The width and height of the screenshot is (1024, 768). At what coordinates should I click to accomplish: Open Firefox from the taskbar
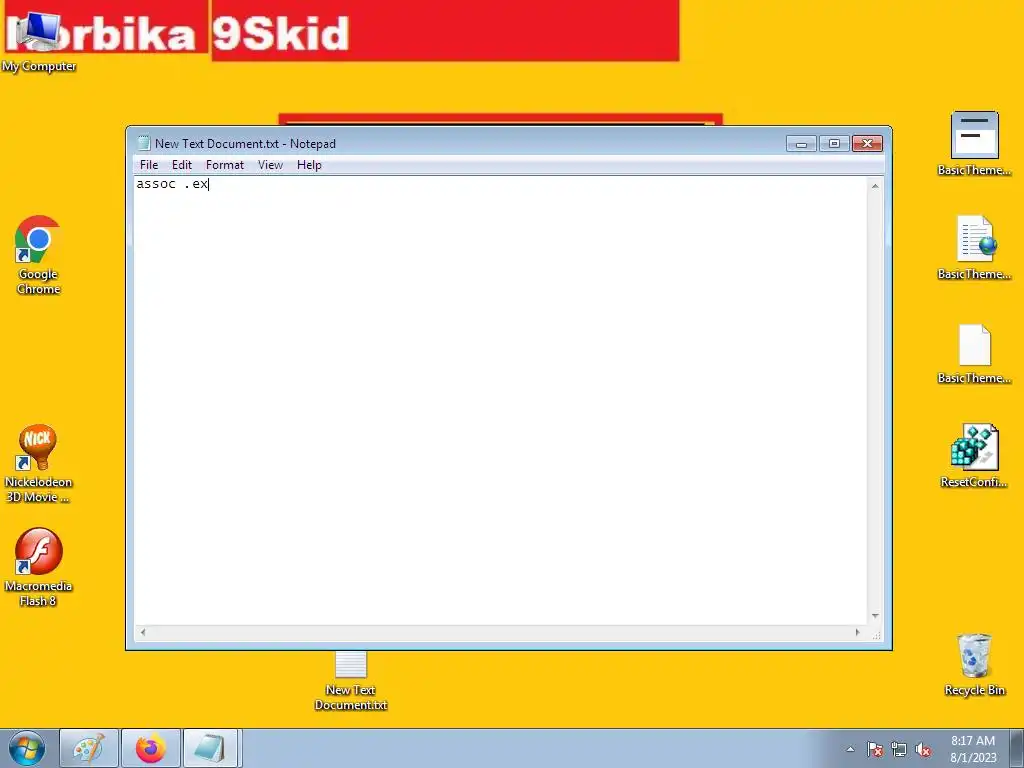[151, 748]
